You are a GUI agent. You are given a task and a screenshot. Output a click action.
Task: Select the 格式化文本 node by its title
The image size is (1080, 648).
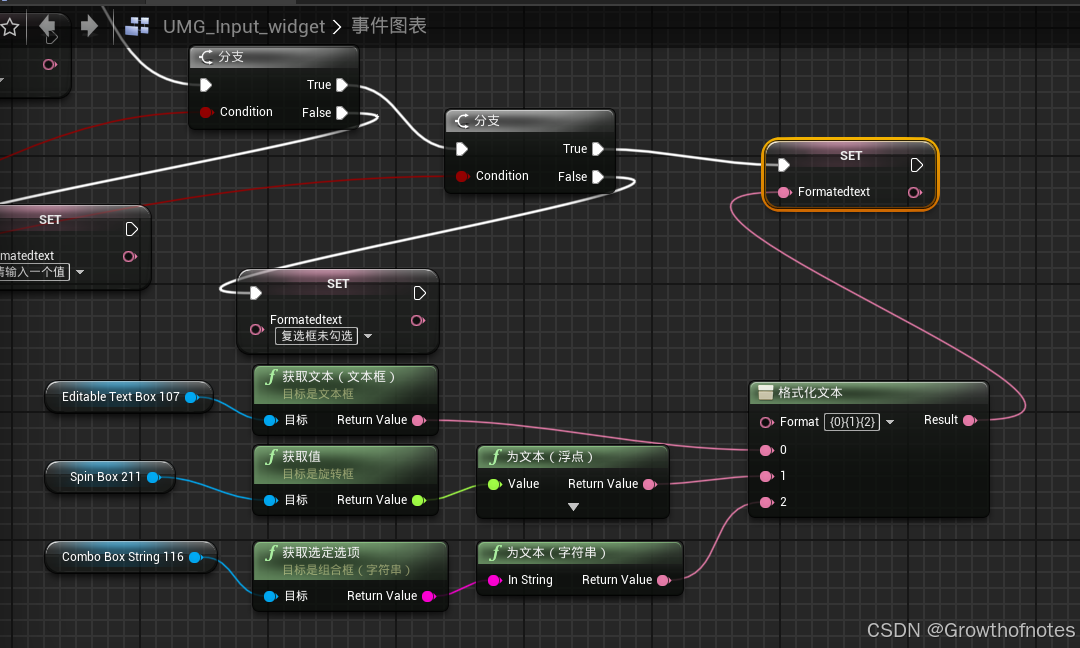810,393
